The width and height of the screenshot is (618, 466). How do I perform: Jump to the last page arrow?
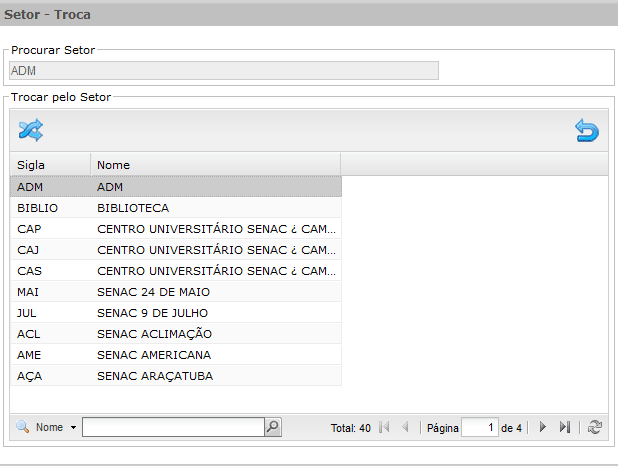coord(565,427)
